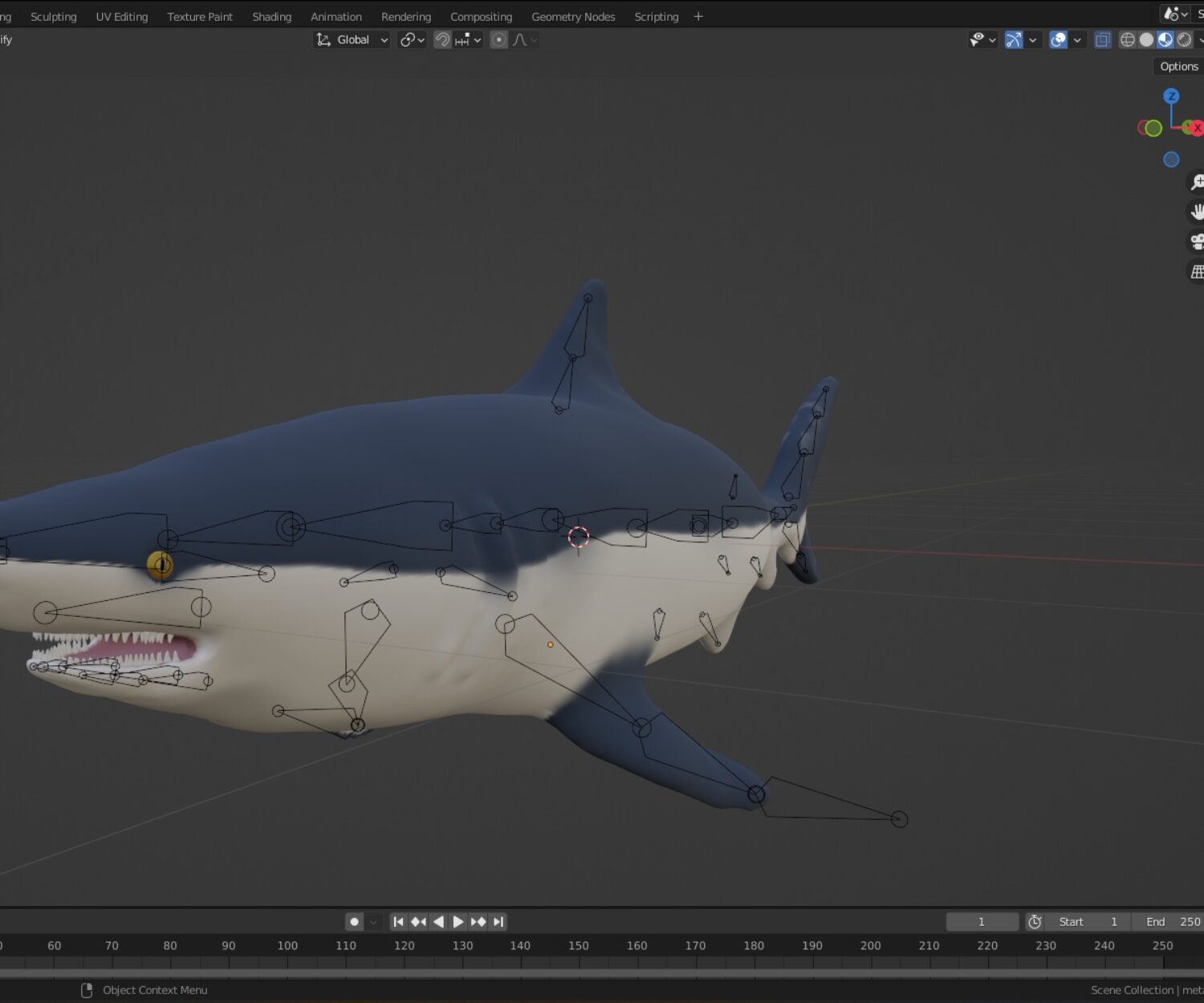Select material preview shading mode
Screen dimensions: 1204x1003
pos(1165,39)
